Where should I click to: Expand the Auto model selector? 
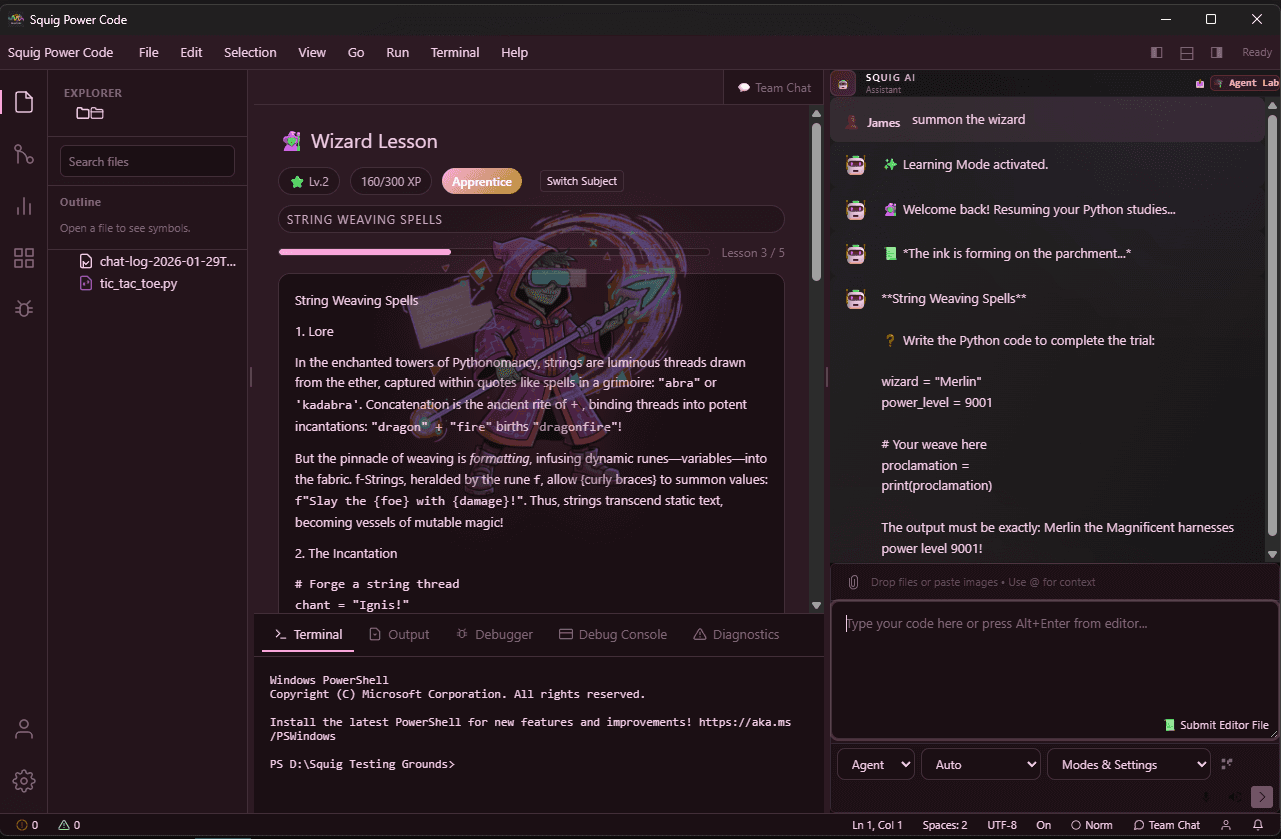click(x=980, y=764)
